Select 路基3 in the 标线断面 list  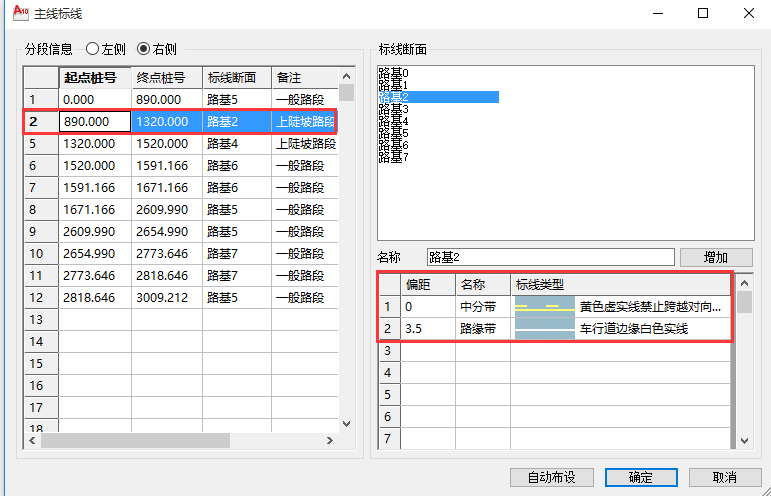[394, 109]
